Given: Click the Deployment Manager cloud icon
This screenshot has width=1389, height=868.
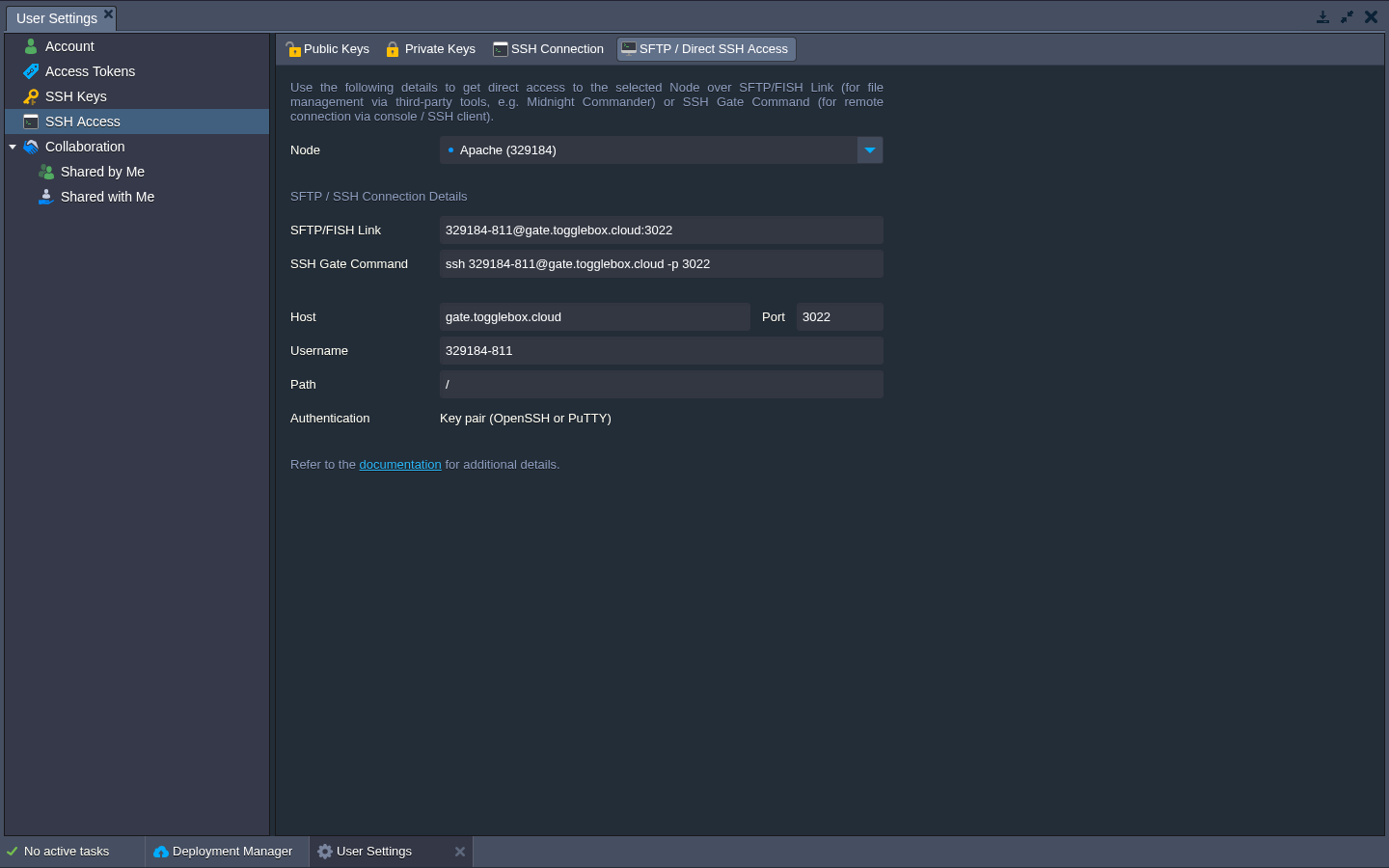Looking at the screenshot, I should click(x=161, y=852).
